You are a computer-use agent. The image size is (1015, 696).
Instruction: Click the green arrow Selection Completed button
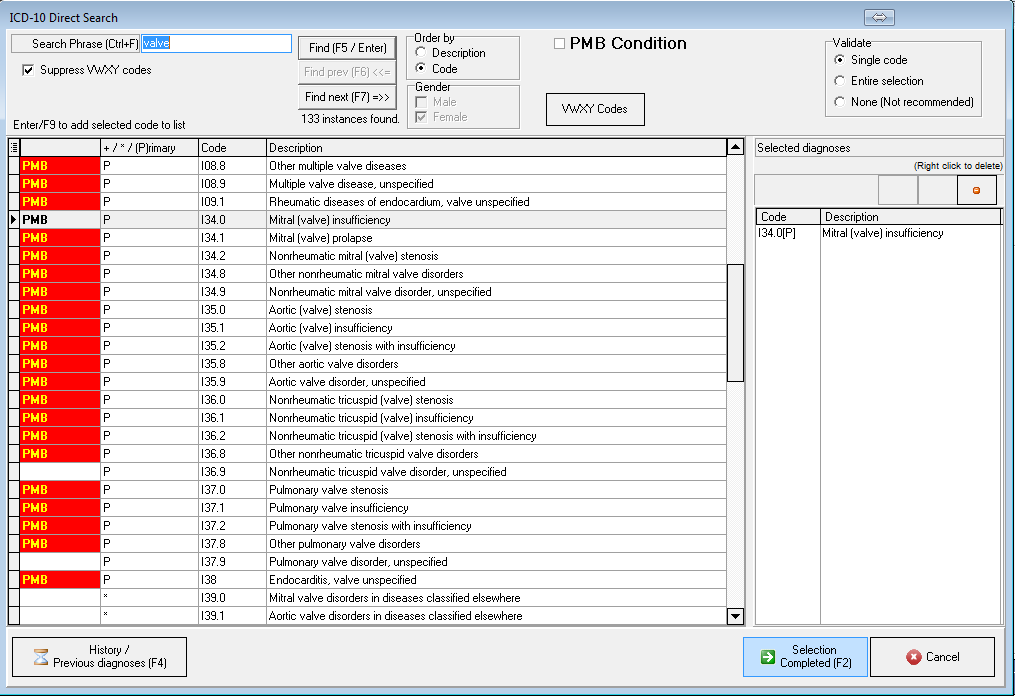click(x=805, y=657)
